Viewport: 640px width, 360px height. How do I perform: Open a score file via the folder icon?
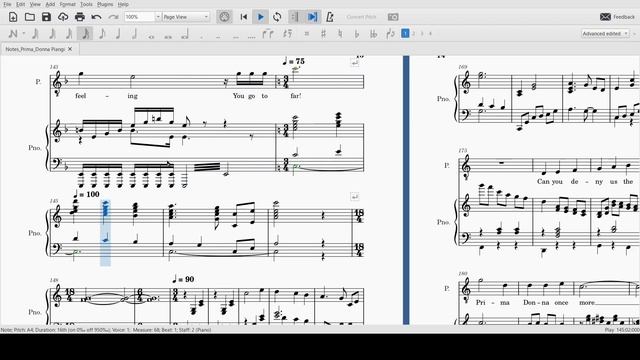(30, 17)
